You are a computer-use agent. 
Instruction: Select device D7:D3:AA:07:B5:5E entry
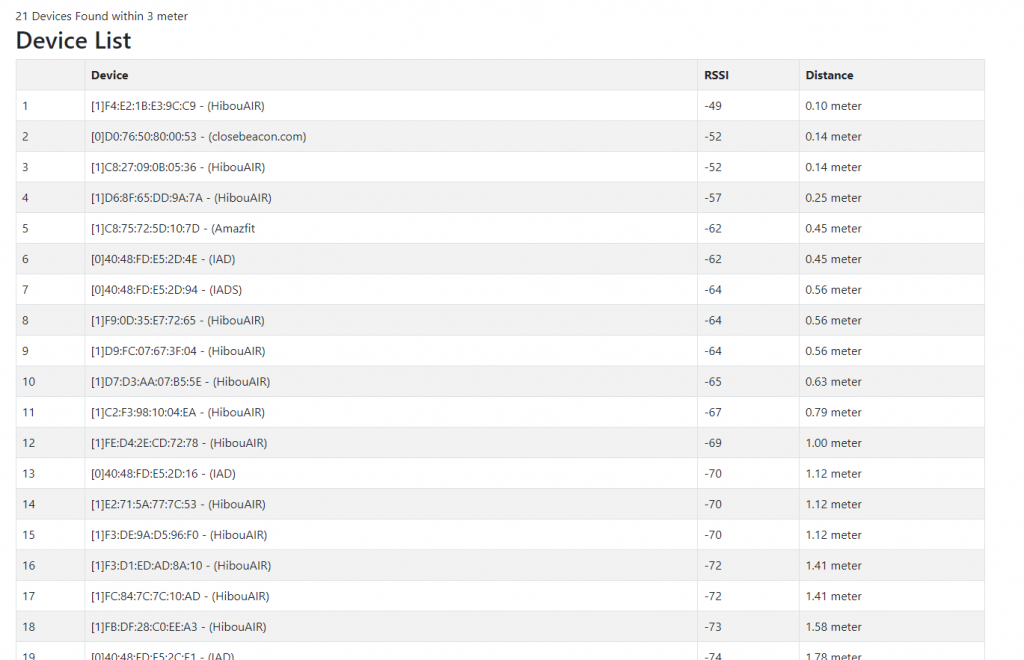tap(180, 382)
